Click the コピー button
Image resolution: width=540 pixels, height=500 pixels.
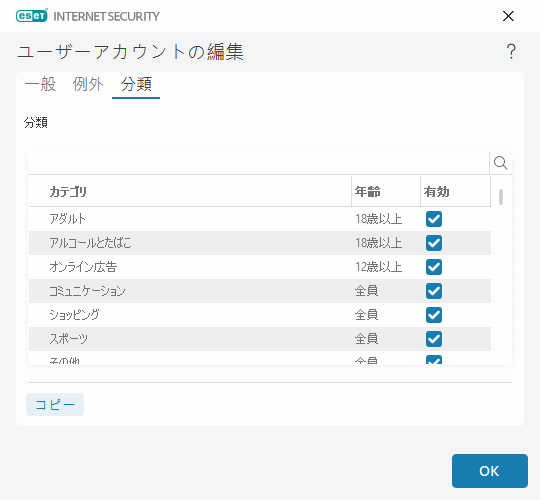55,404
